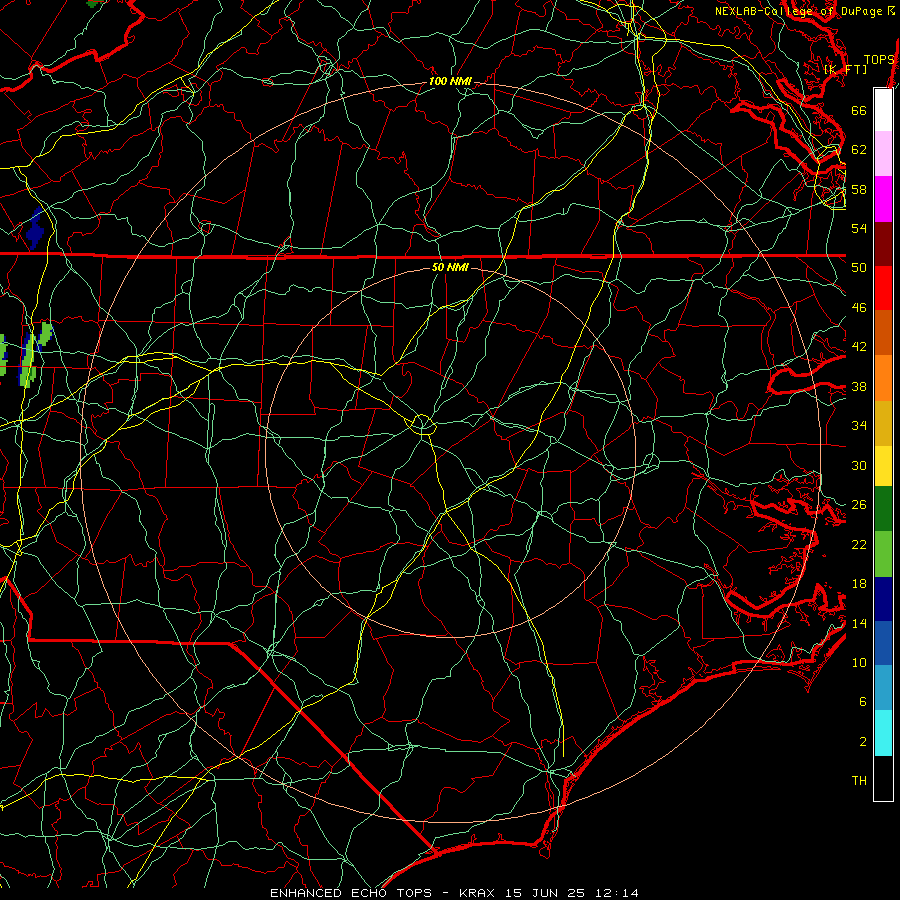Click the legend value '14'
Screen dimensions: 900x900
859,623
